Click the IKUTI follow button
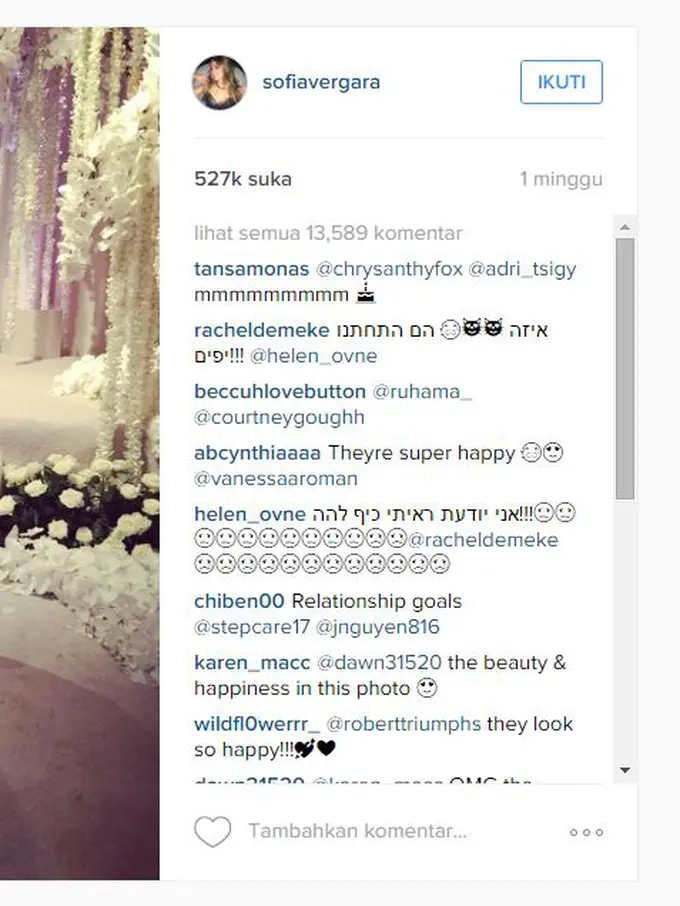The width and height of the screenshot is (680, 906). pyautogui.click(x=561, y=82)
